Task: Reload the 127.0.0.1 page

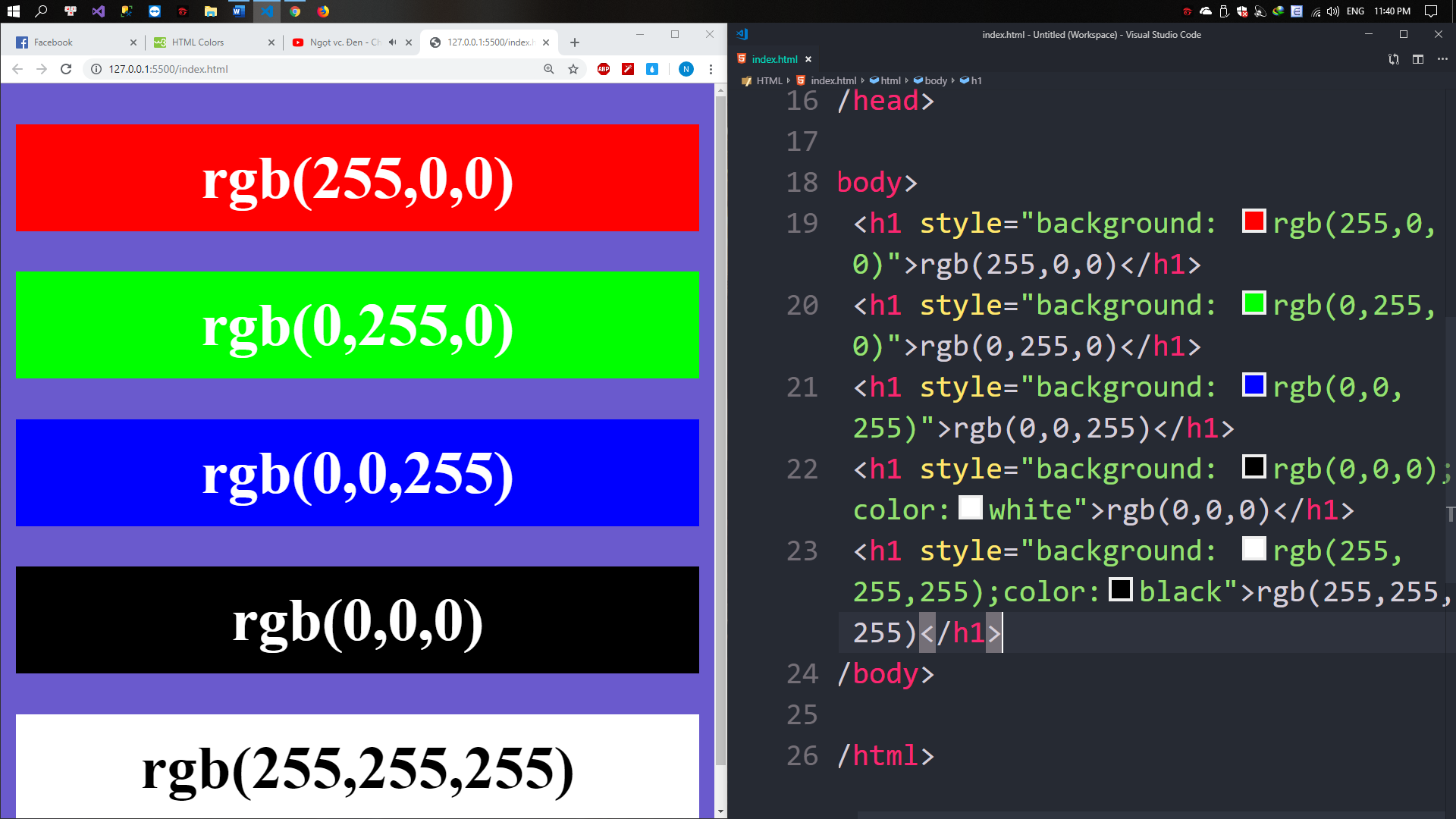Action: [x=66, y=69]
